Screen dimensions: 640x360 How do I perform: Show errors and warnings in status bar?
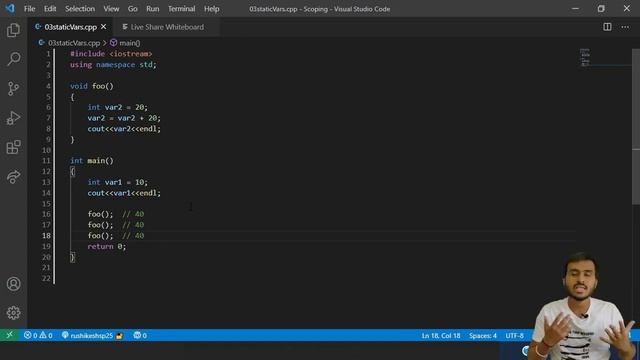click(38, 335)
